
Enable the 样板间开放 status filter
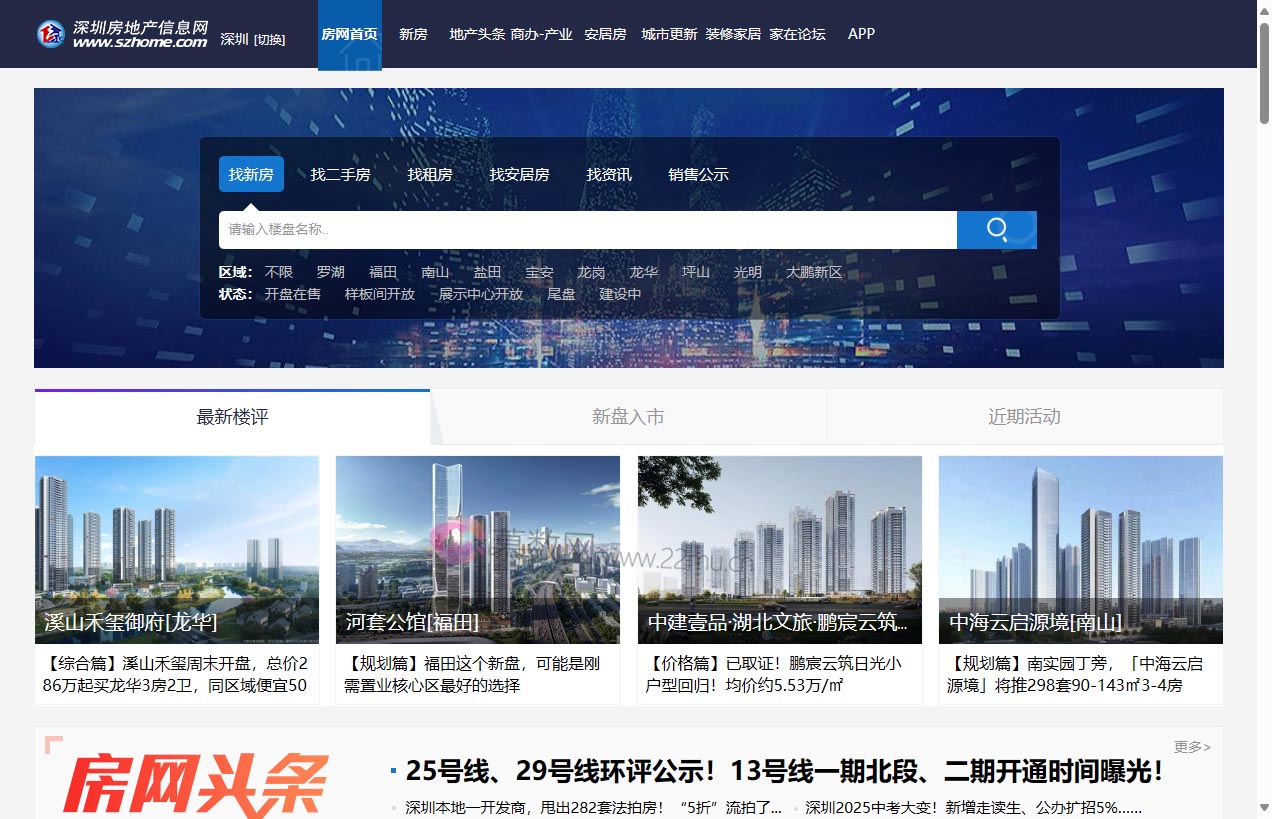click(379, 294)
